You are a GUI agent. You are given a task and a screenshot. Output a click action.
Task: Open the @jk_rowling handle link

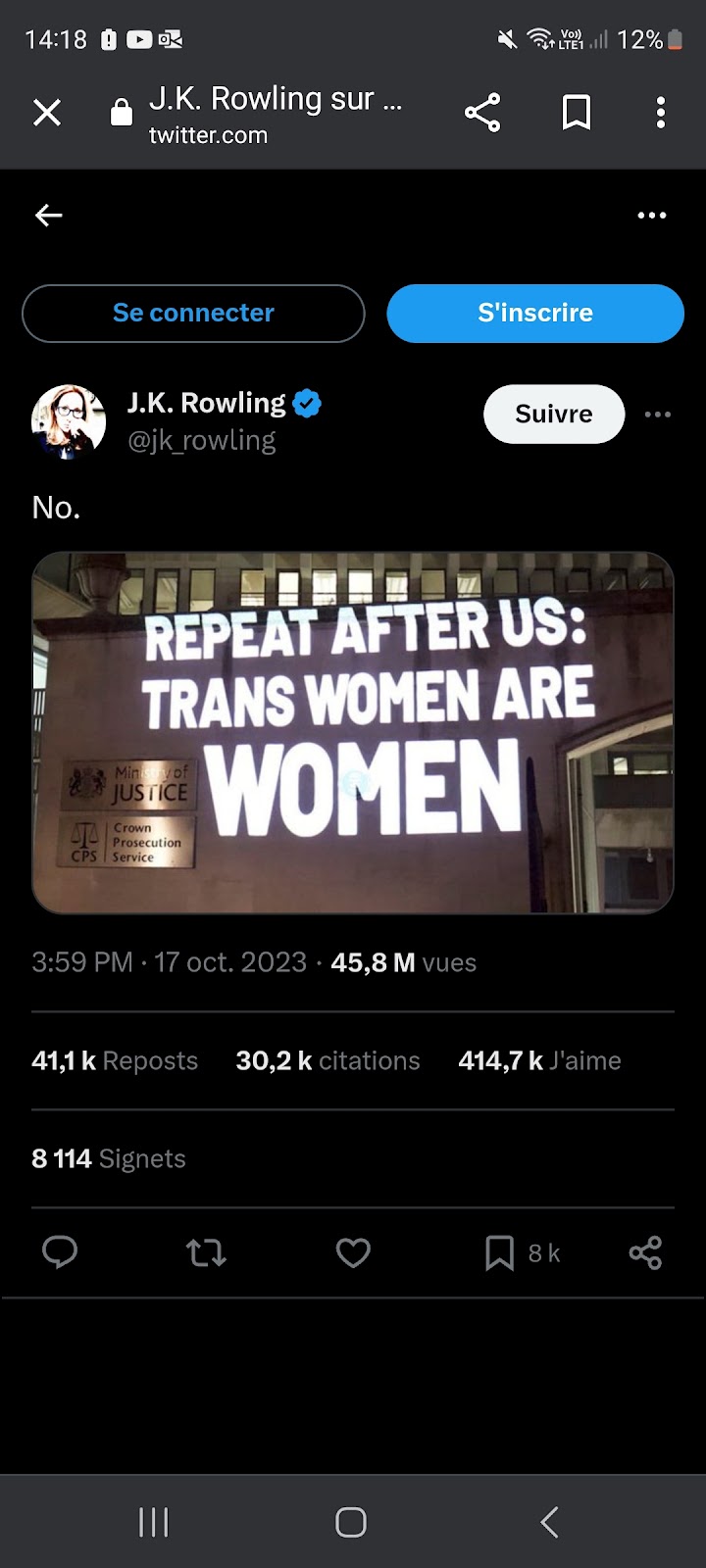coord(202,441)
